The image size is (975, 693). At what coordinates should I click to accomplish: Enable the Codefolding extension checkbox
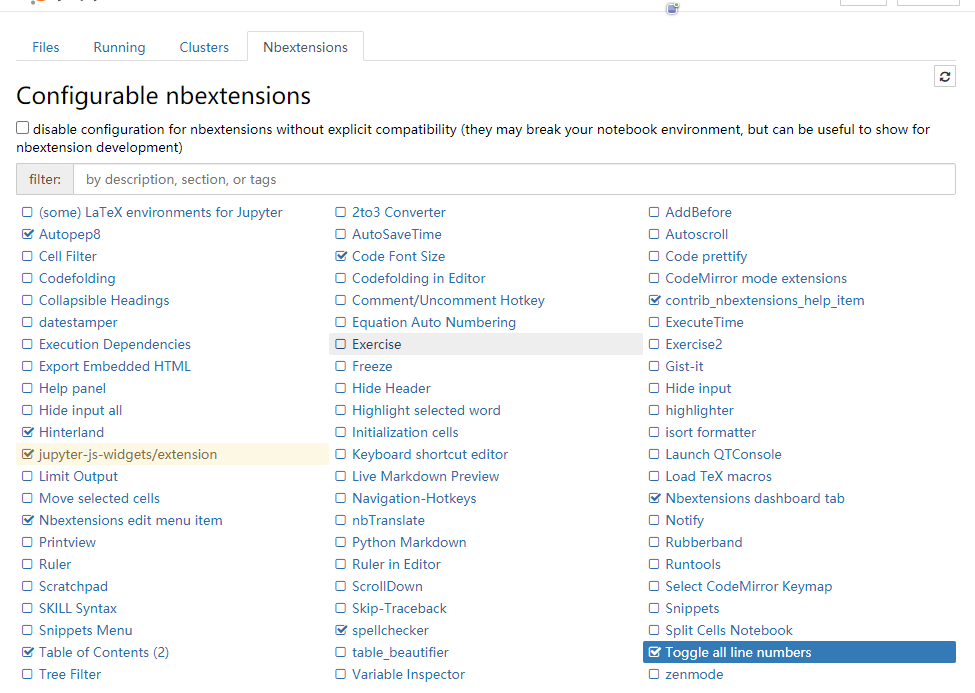(x=27, y=279)
